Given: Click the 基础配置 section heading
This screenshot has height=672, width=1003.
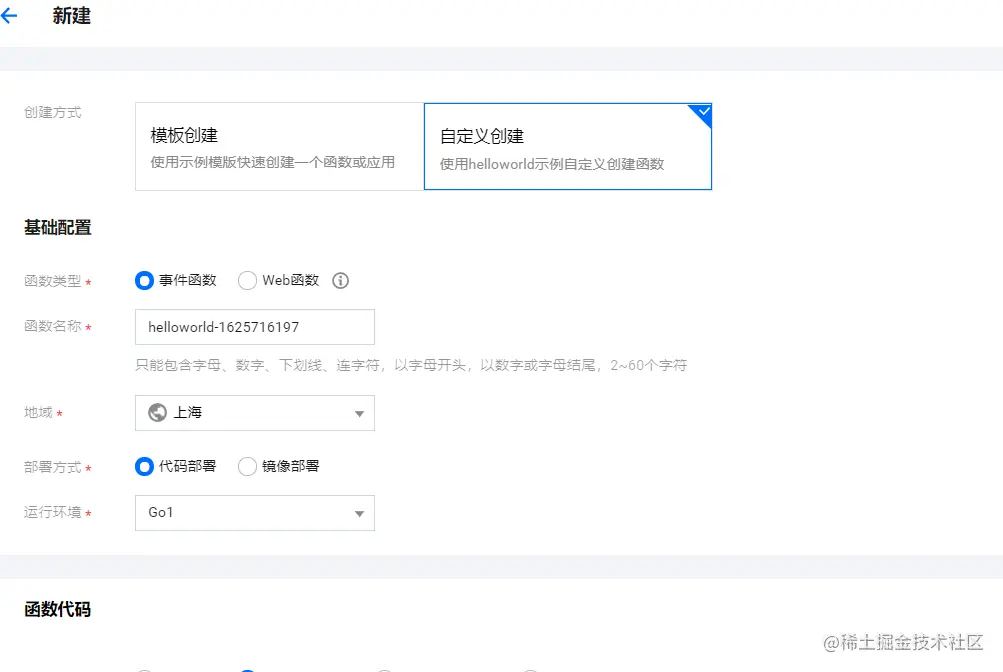Looking at the screenshot, I should 58,228.
